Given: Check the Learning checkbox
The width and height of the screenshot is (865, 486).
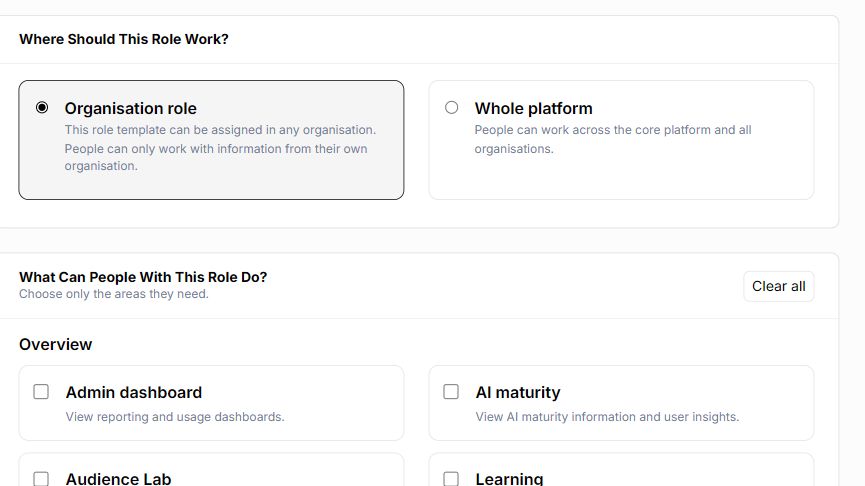Looking at the screenshot, I should pos(451,478).
